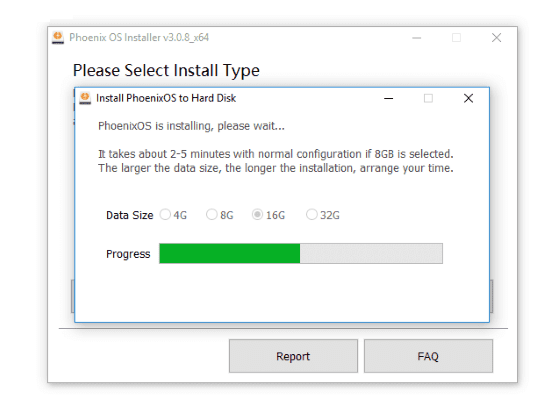The width and height of the screenshot is (560, 414).
Task: Close the Phoenix OS Installer main window
Action: pyautogui.click(x=496, y=38)
